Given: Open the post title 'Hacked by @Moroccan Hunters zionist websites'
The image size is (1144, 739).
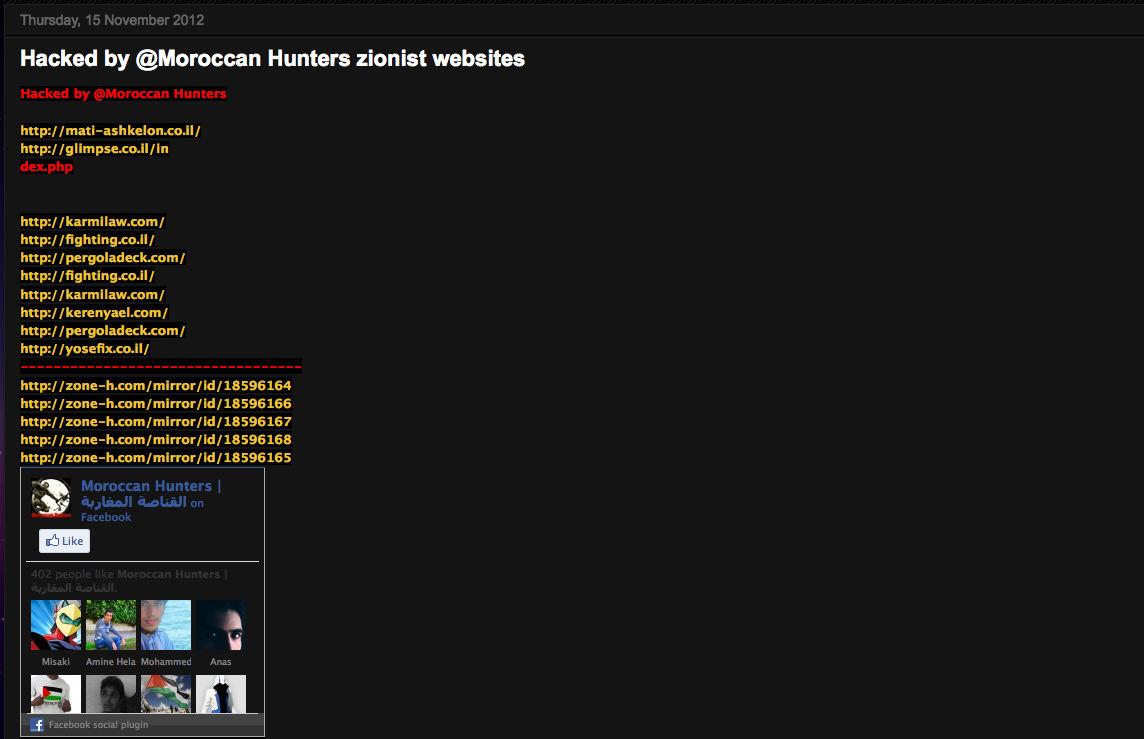Looking at the screenshot, I should 272,59.
